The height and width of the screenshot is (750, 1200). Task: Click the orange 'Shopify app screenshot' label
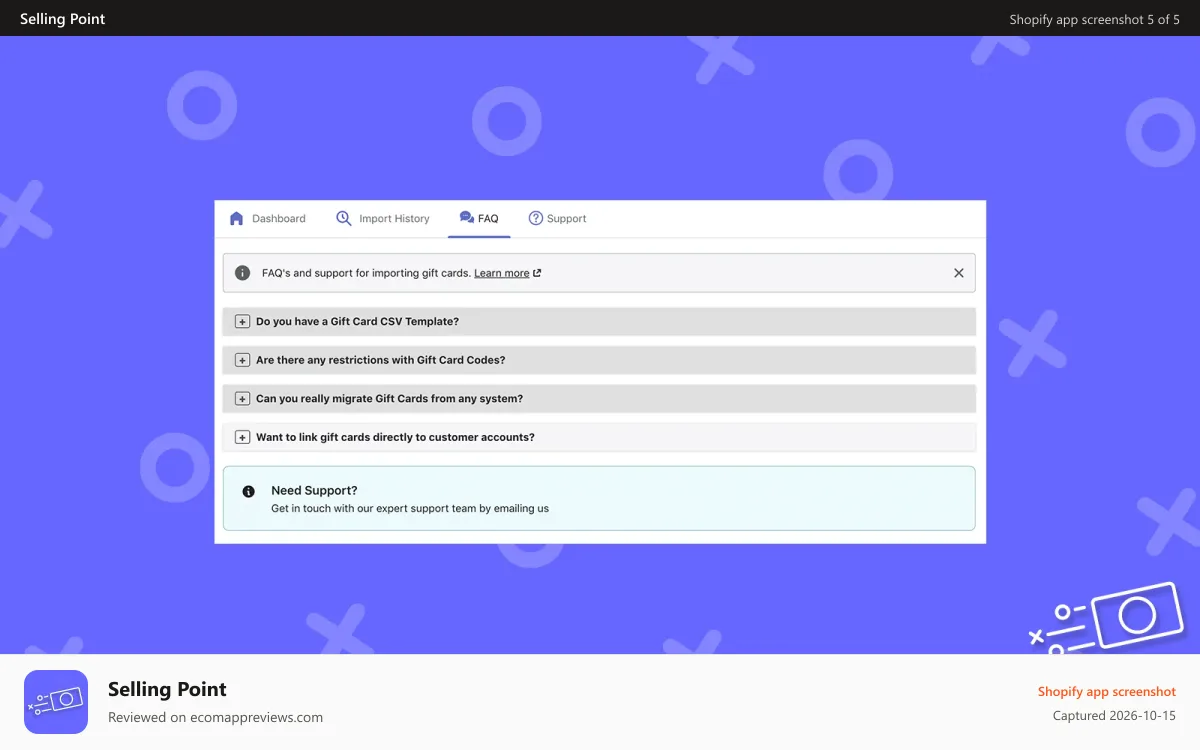(x=1107, y=691)
